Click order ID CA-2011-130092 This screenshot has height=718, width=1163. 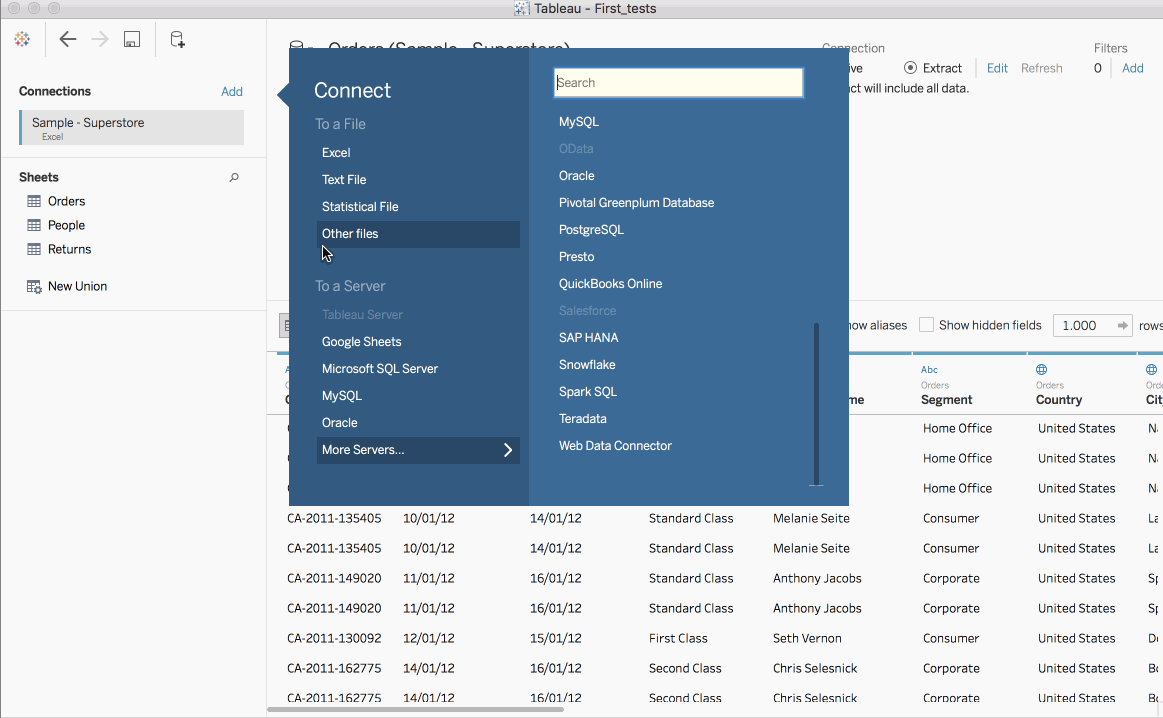click(x=334, y=639)
